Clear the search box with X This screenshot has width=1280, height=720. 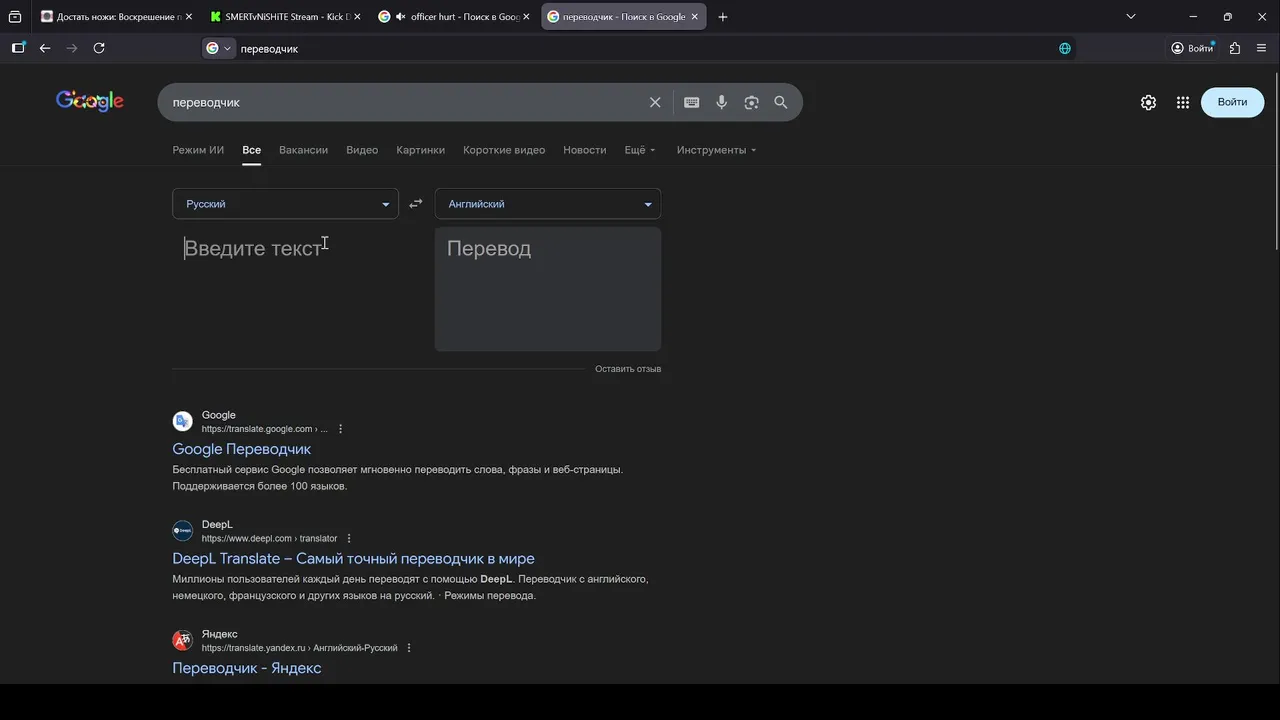(x=655, y=102)
